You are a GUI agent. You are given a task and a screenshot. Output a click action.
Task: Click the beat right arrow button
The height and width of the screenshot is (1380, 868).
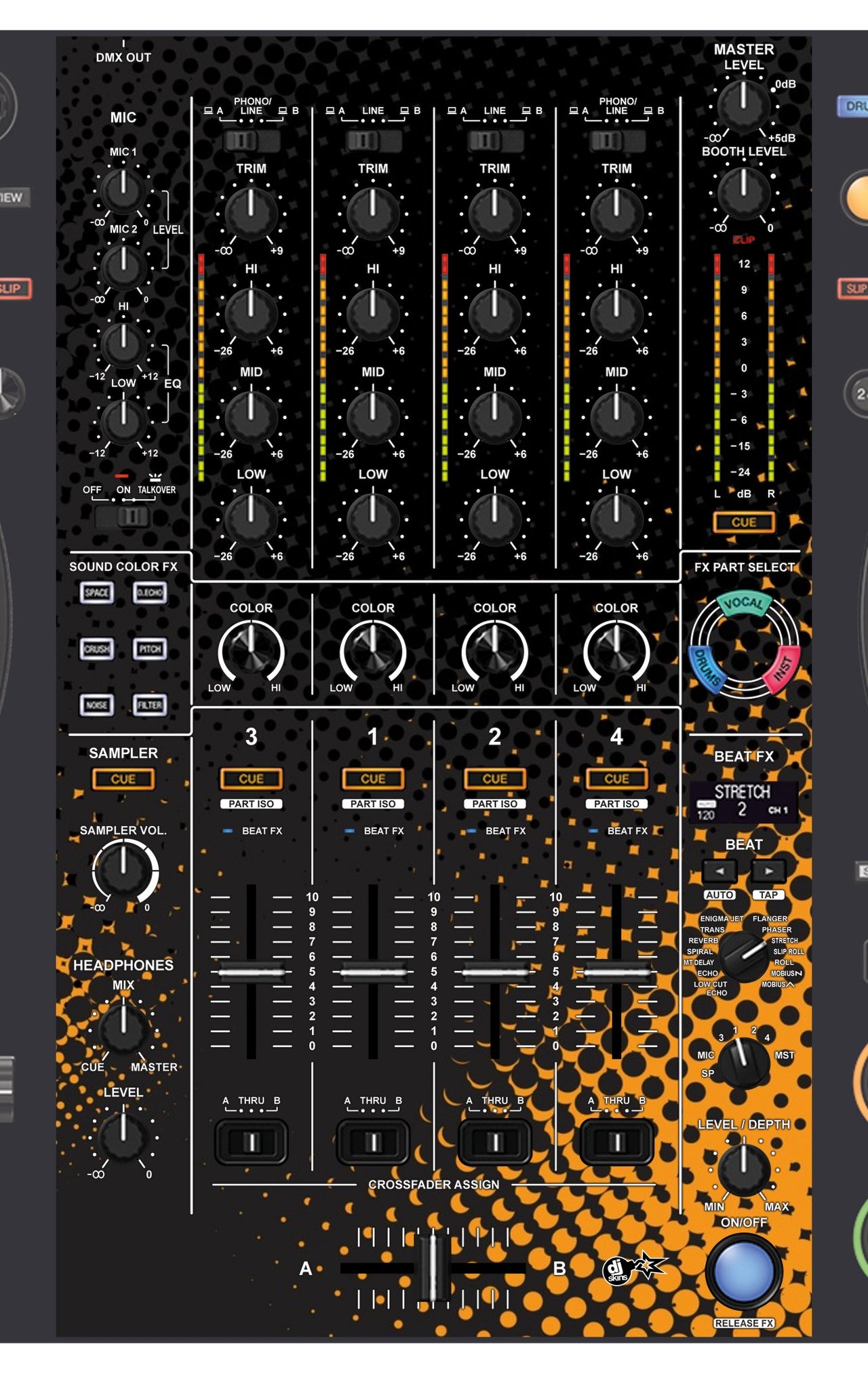tap(768, 871)
